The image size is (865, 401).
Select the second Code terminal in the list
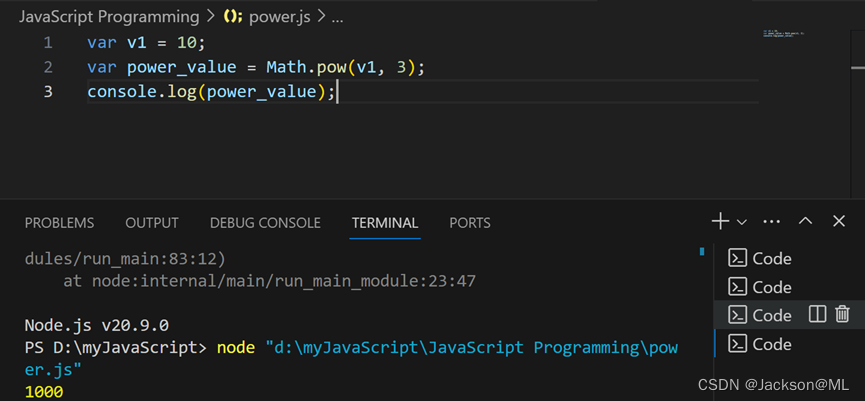click(771, 287)
